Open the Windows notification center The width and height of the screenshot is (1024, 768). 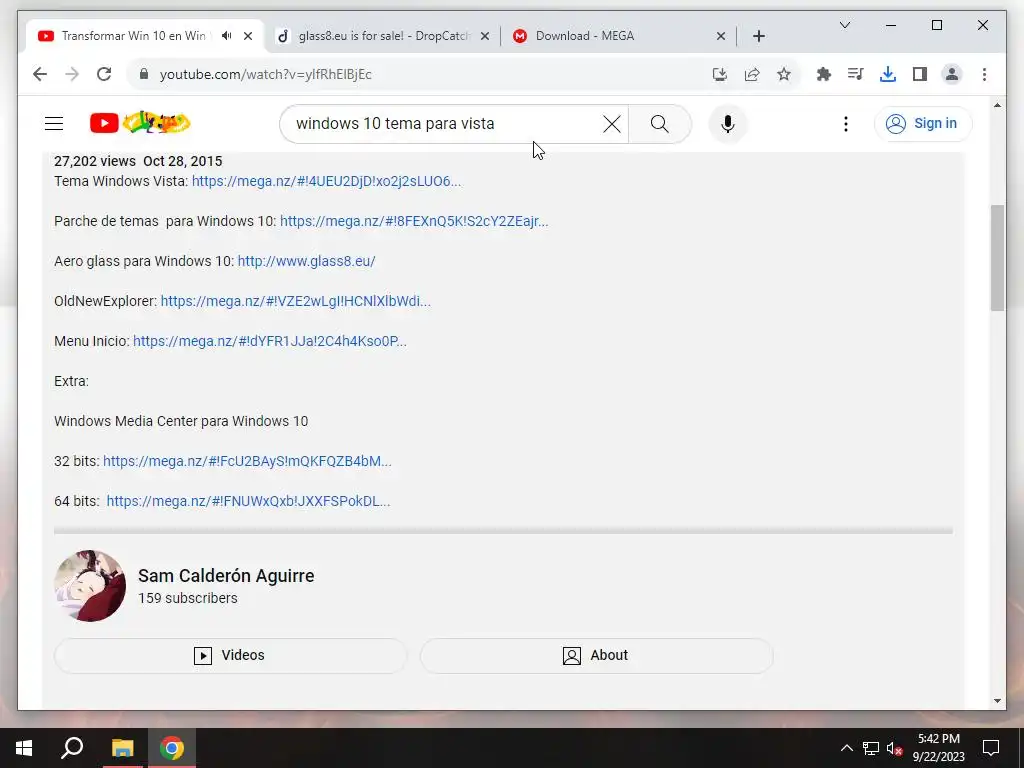click(x=991, y=748)
